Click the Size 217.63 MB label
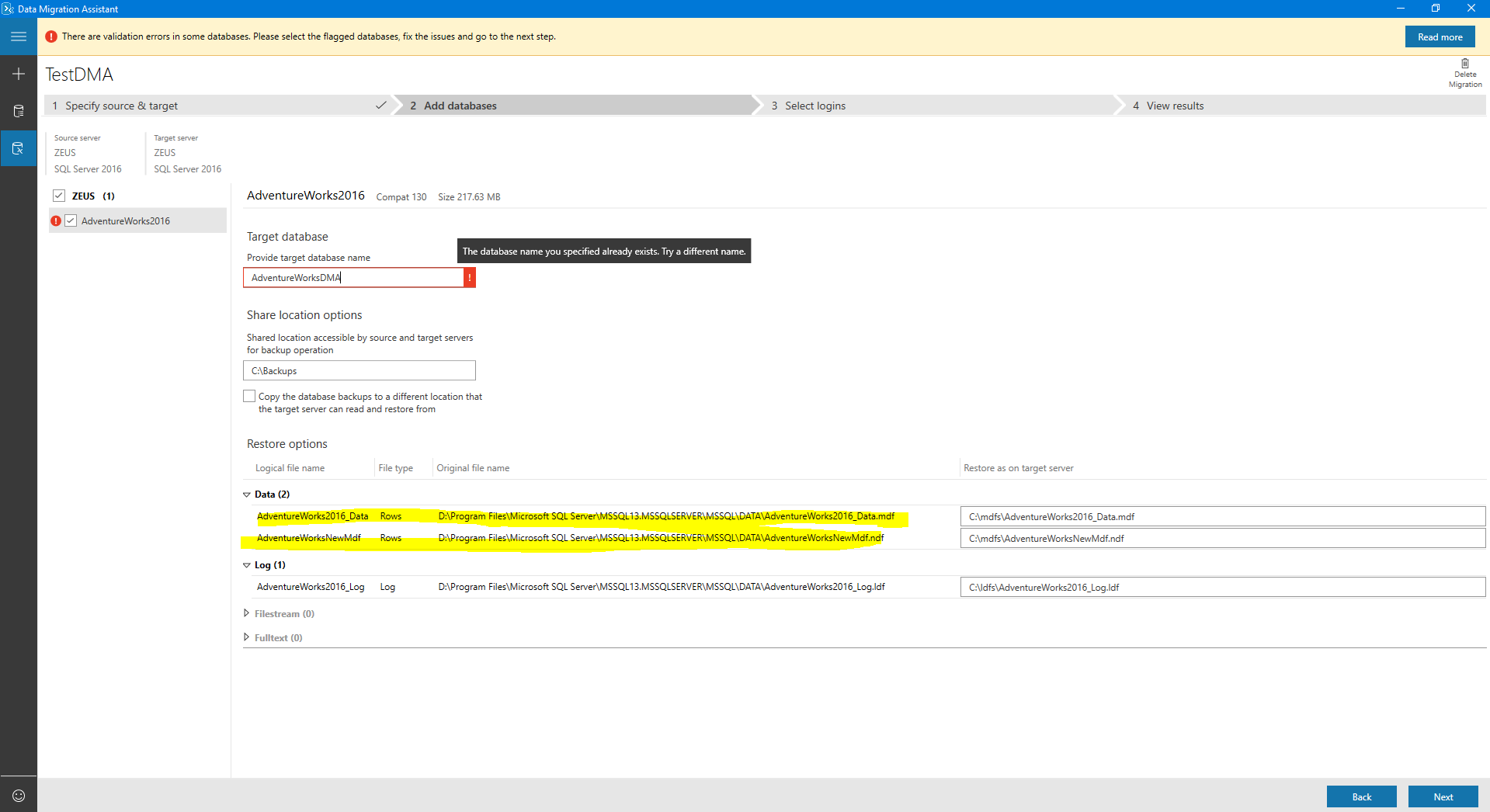This screenshot has height=812, width=1490. coord(469,197)
